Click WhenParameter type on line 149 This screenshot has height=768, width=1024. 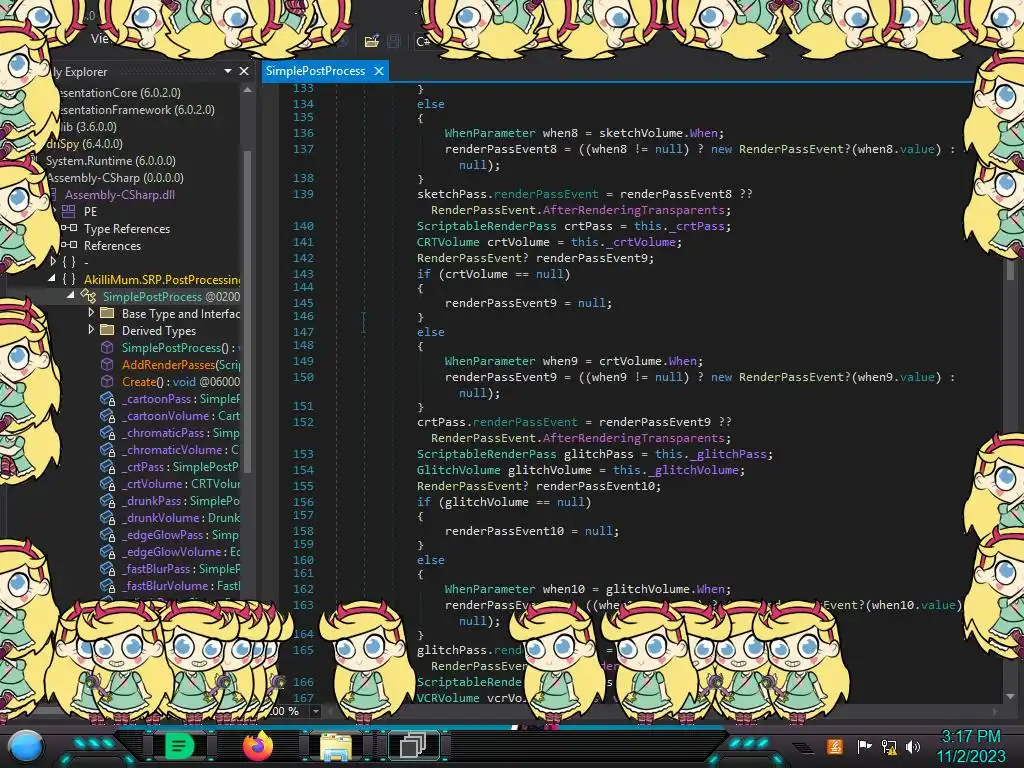click(490, 360)
